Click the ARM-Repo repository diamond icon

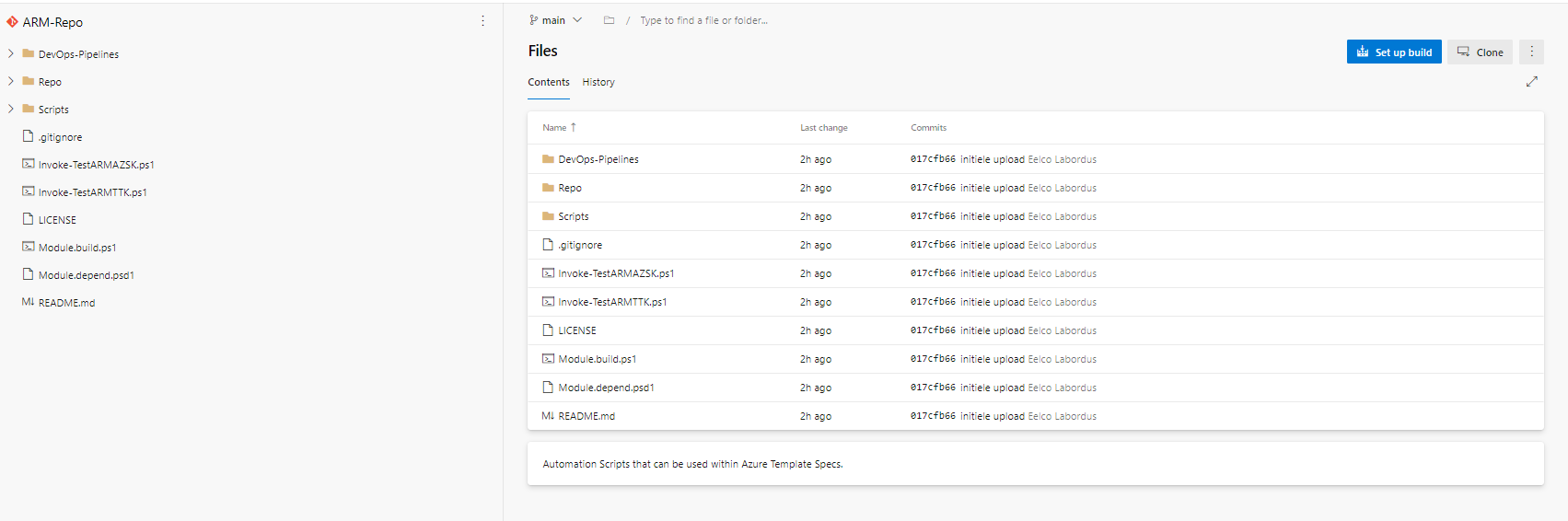coord(12,22)
